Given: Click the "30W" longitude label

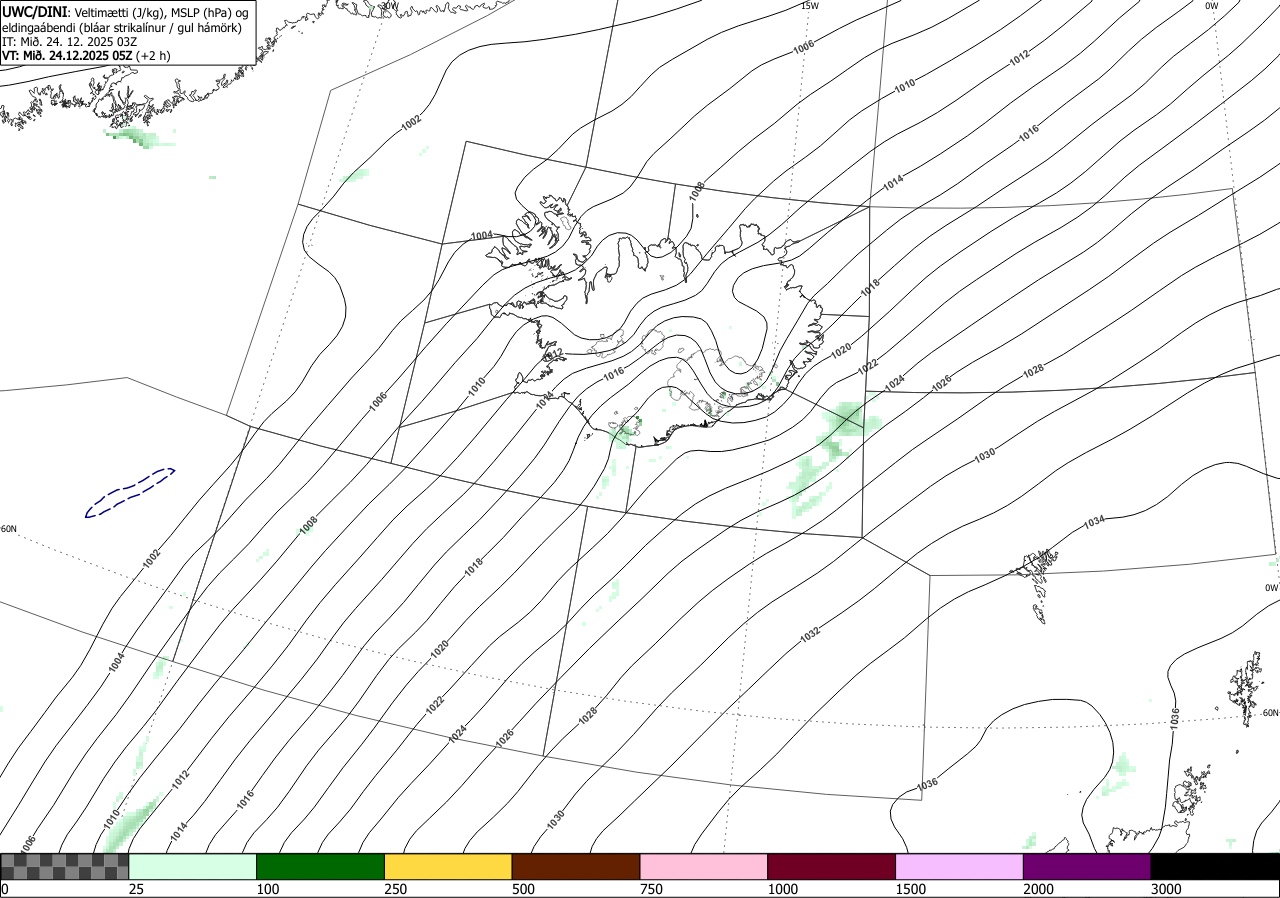Looking at the screenshot, I should (389, 5).
